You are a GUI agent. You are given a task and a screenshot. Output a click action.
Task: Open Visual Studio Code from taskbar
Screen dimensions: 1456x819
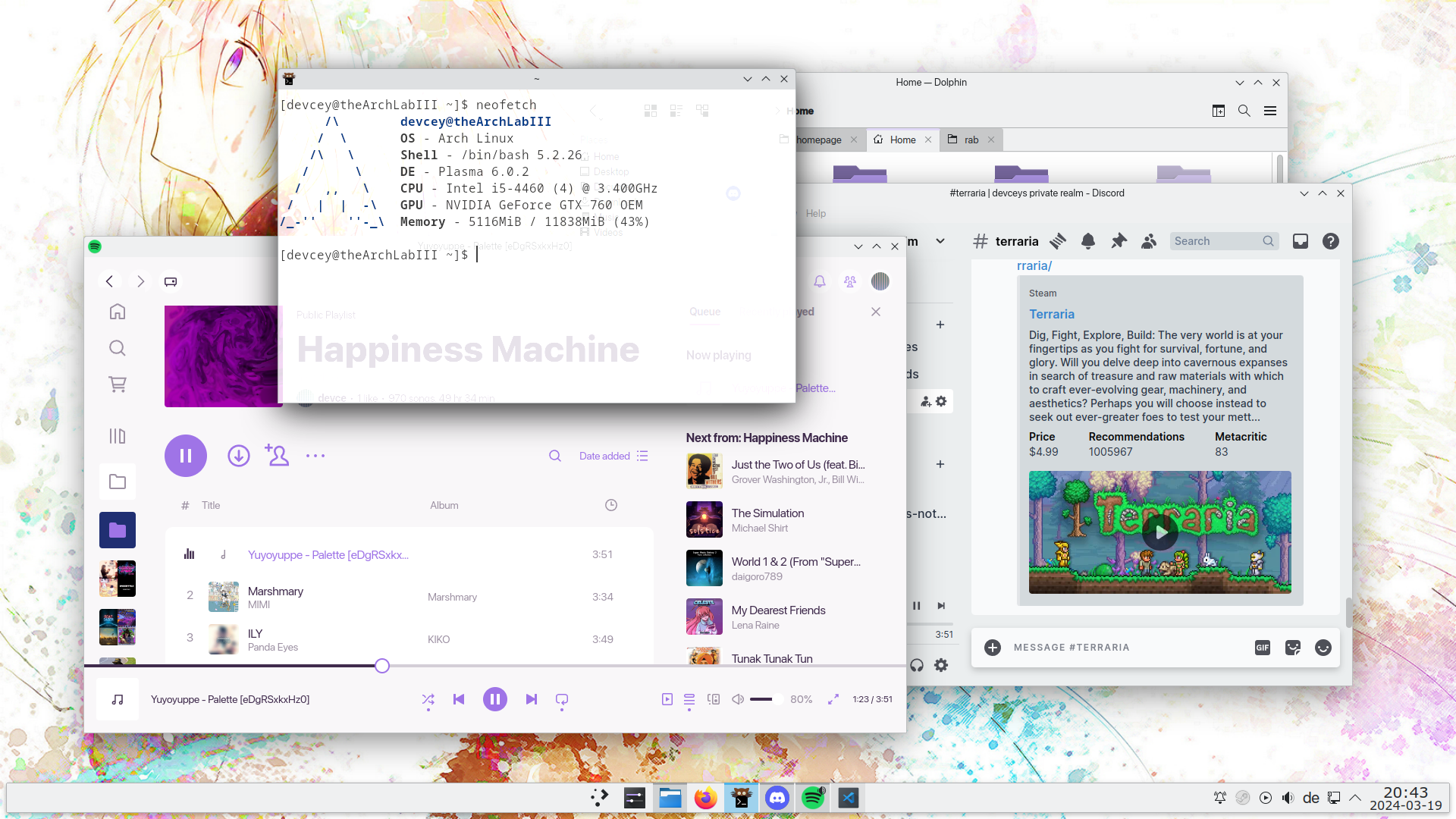click(x=849, y=798)
